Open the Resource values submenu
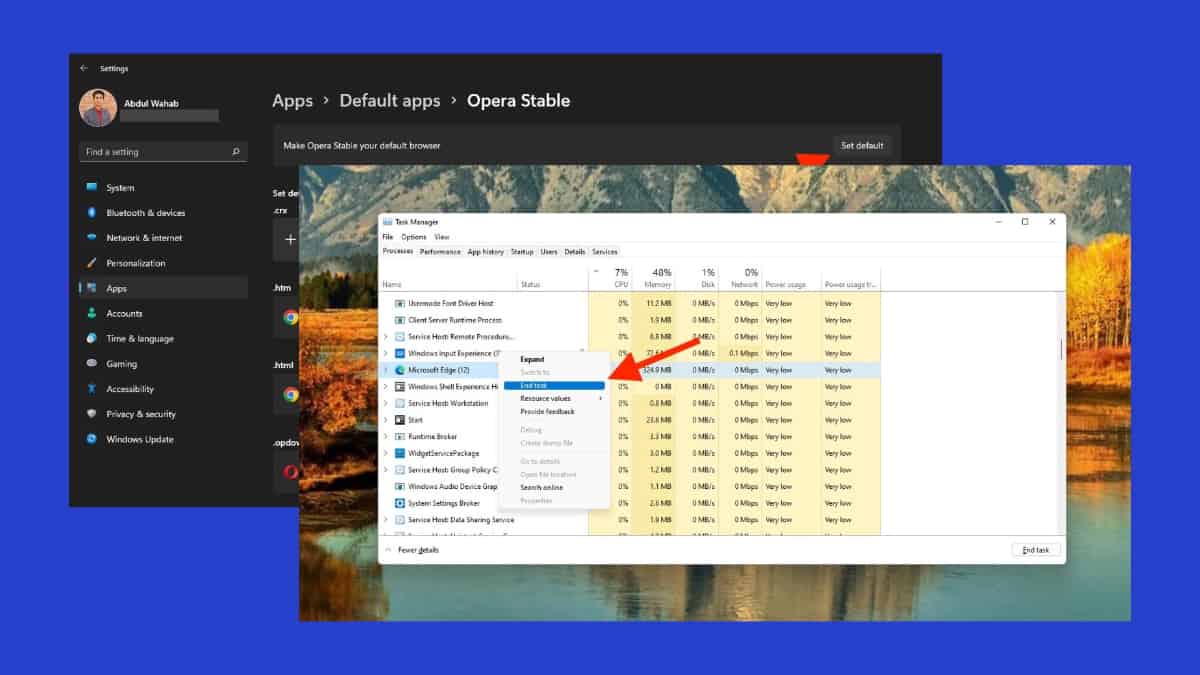1200x675 pixels. 554,398
